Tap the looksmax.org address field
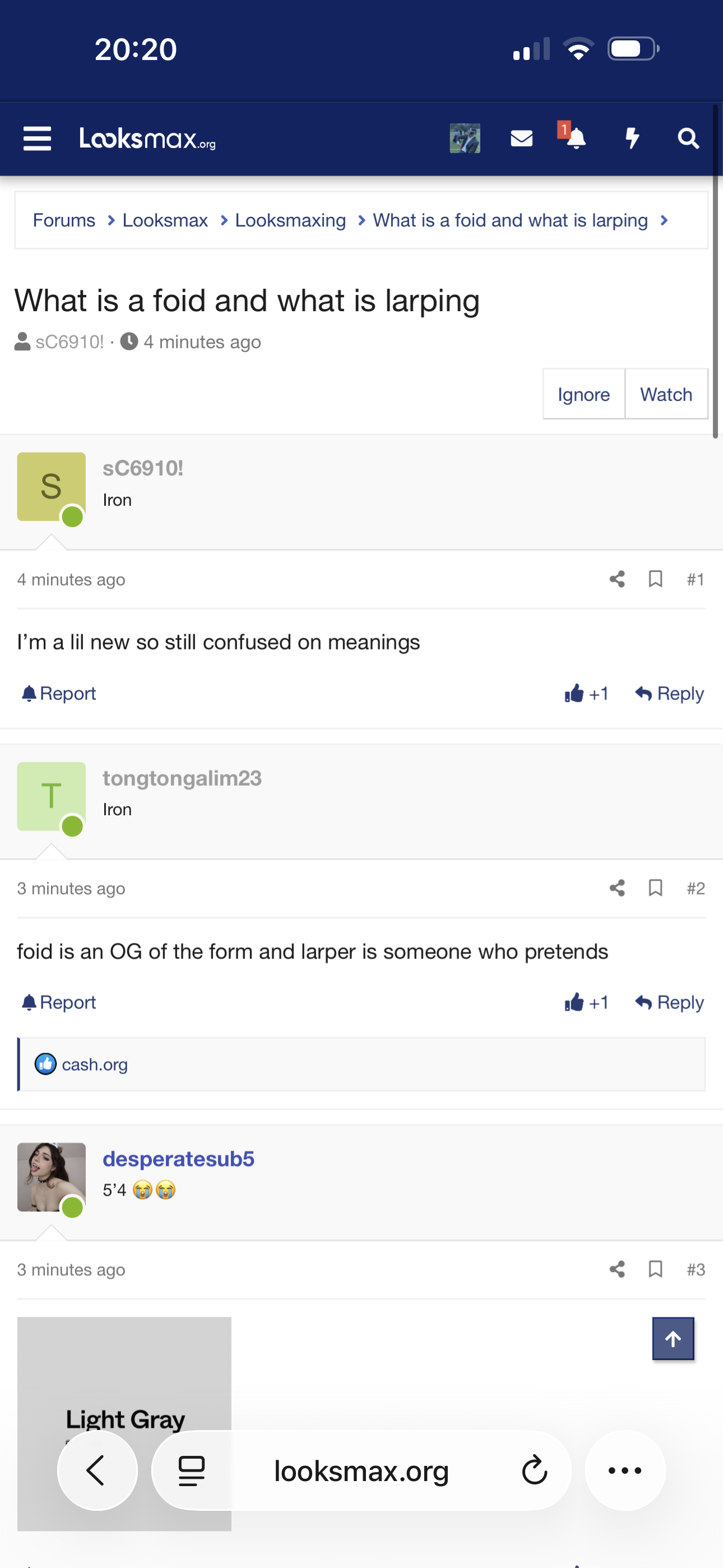 [x=361, y=1470]
